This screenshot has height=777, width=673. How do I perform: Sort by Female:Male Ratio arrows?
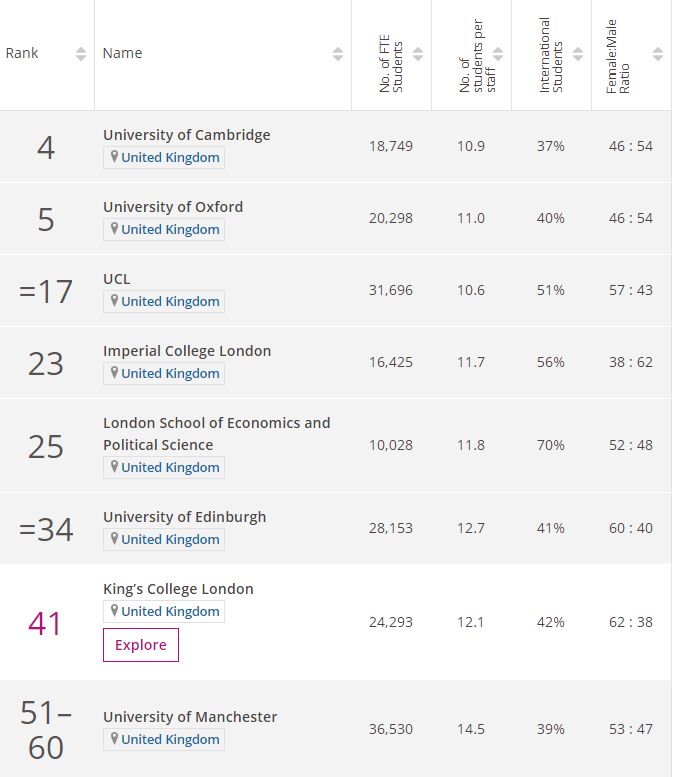pyautogui.click(x=658, y=54)
